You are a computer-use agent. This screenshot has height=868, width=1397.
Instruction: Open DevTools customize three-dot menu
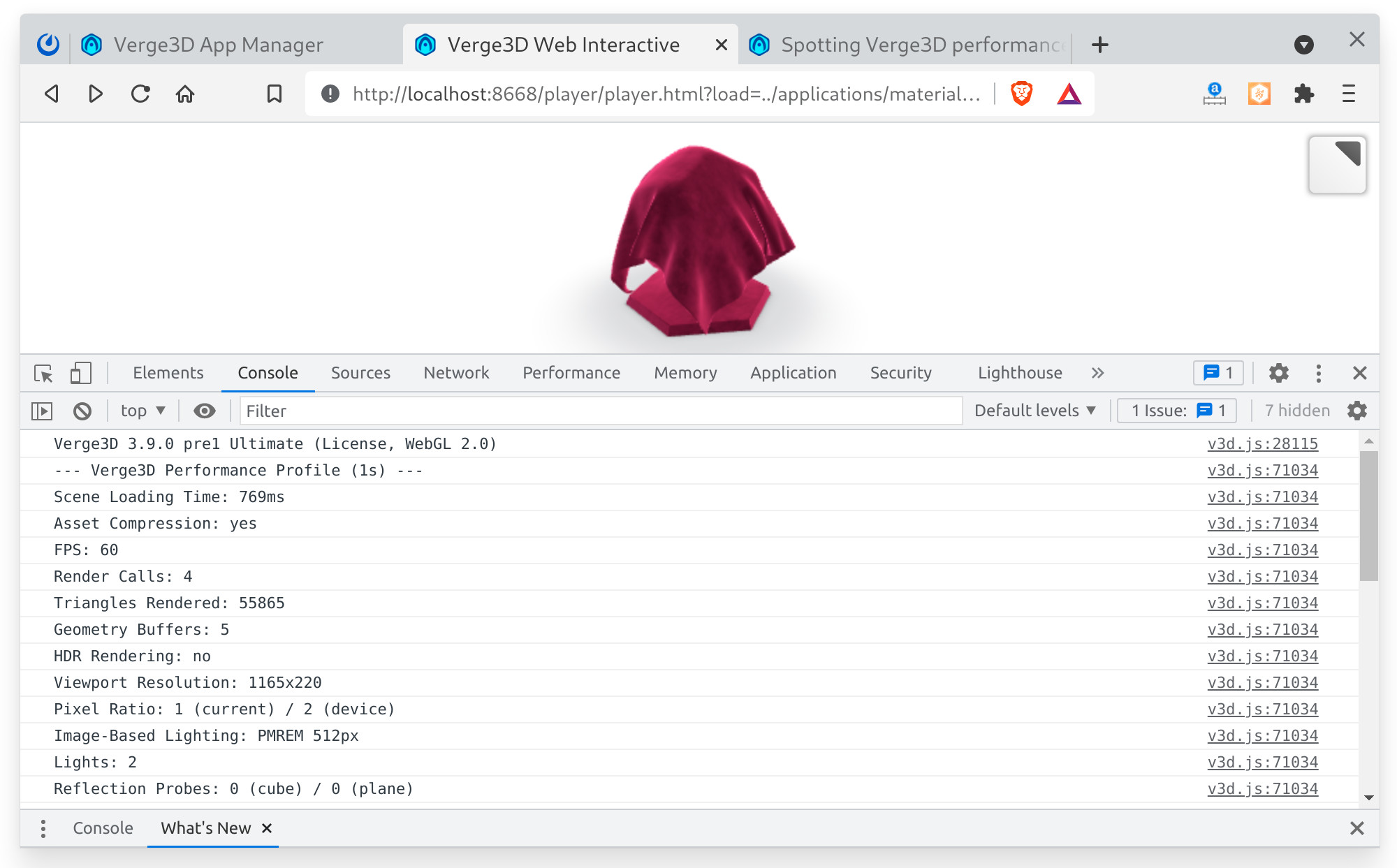click(x=1318, y=373)
